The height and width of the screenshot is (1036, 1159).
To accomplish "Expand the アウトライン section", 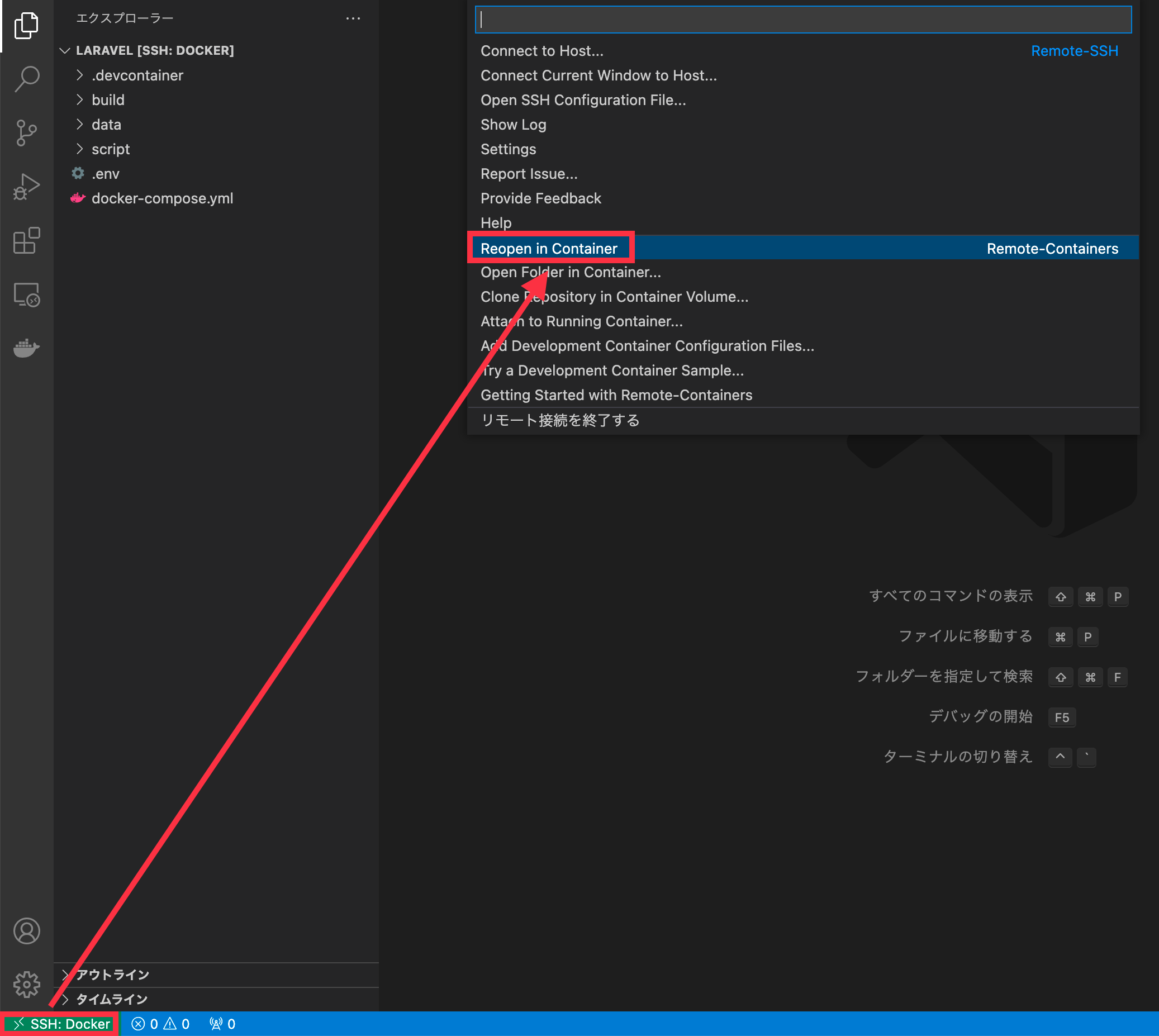I will (x=113, y=975).
